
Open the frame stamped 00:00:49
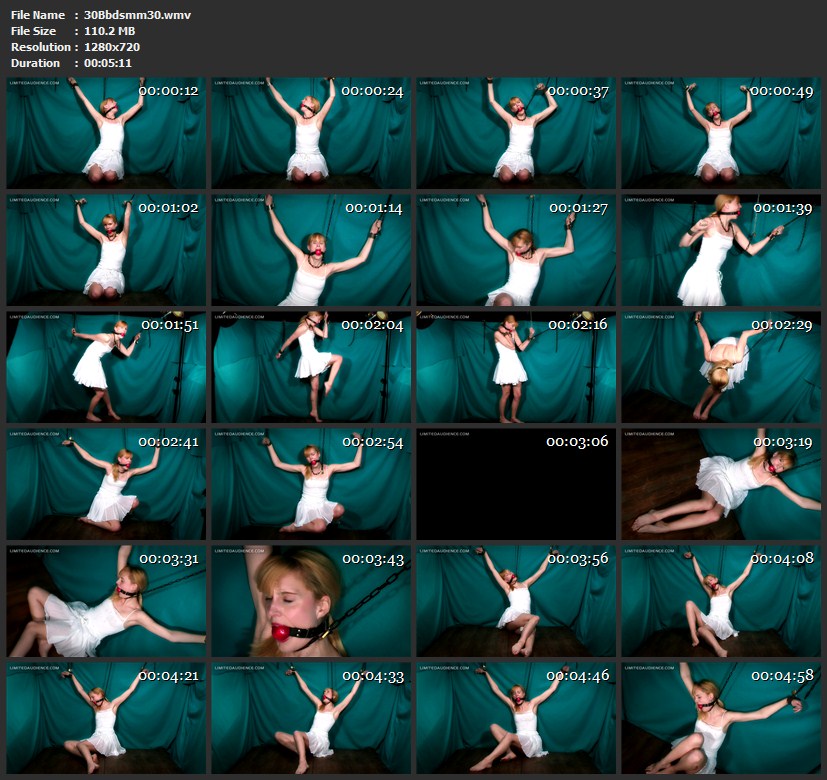tap(721, 133)
